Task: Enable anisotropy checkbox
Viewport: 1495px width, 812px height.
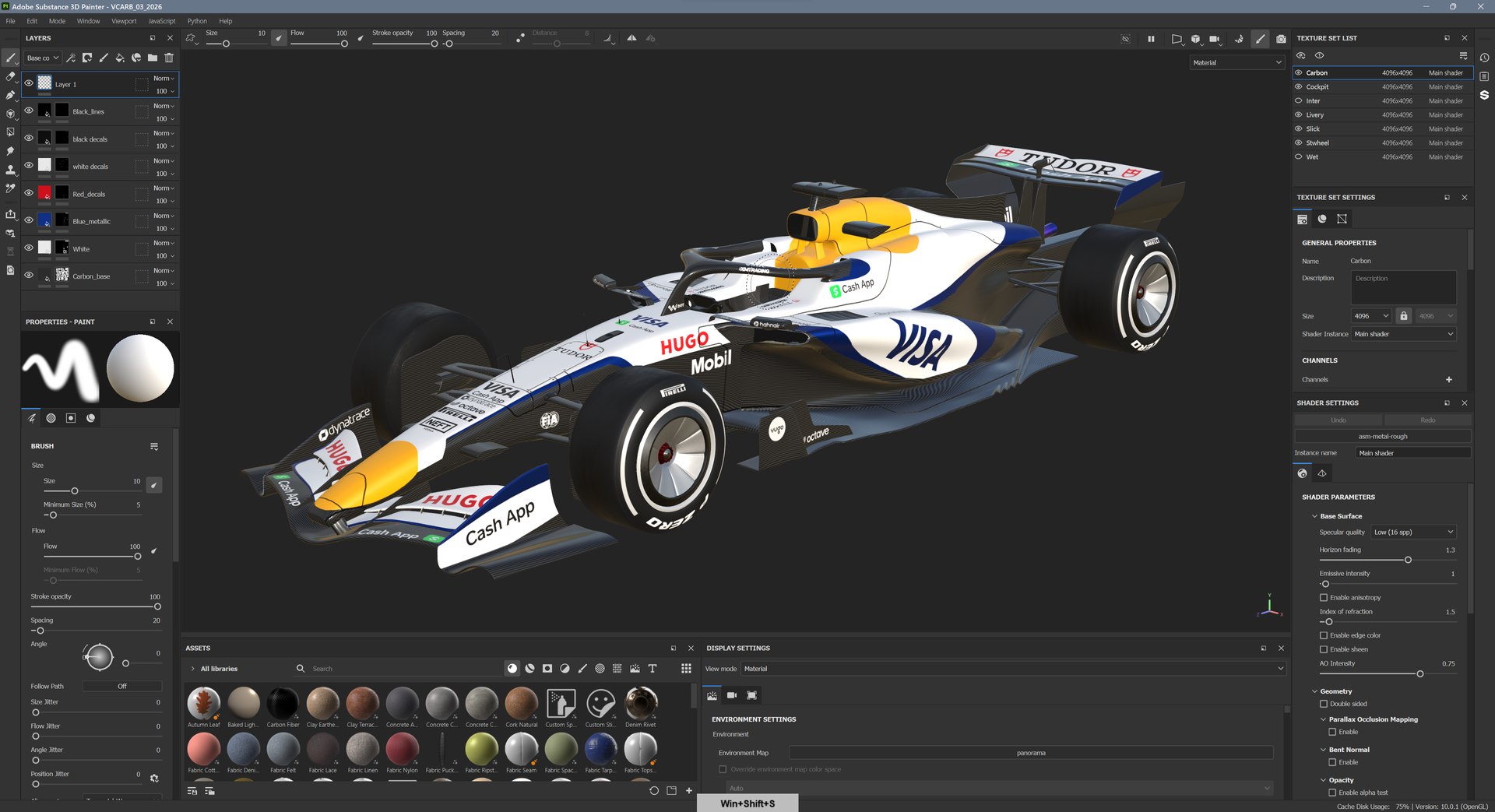Action: pyautogui.click(x=1324, y=598)
